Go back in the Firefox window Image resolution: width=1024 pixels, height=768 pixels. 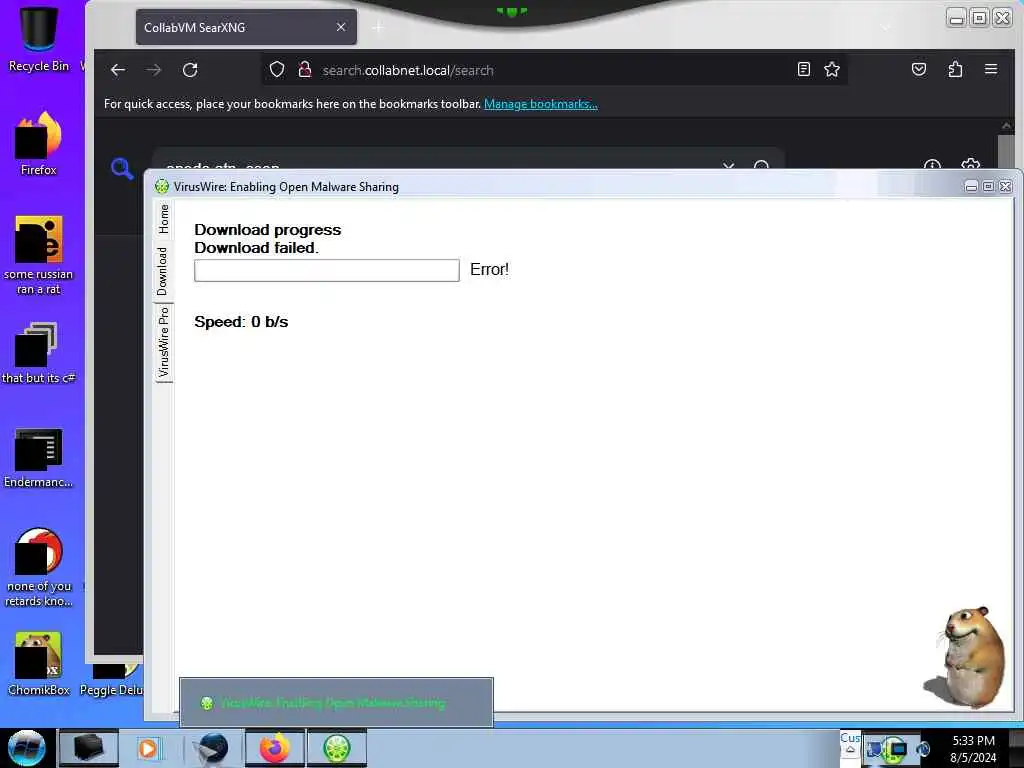[x=118, y=70]
